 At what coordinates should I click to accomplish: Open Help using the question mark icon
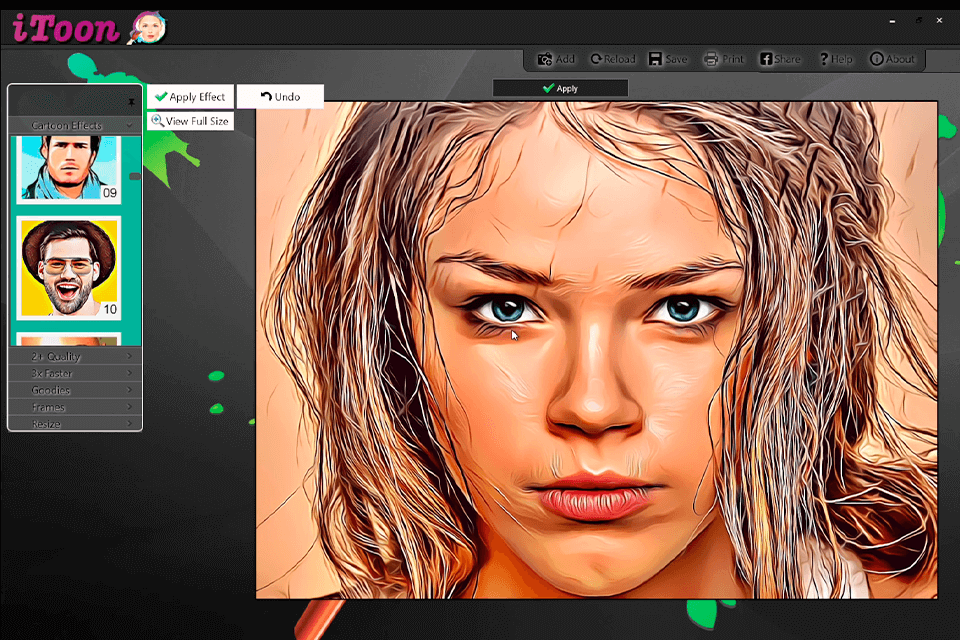click(822, 58)
